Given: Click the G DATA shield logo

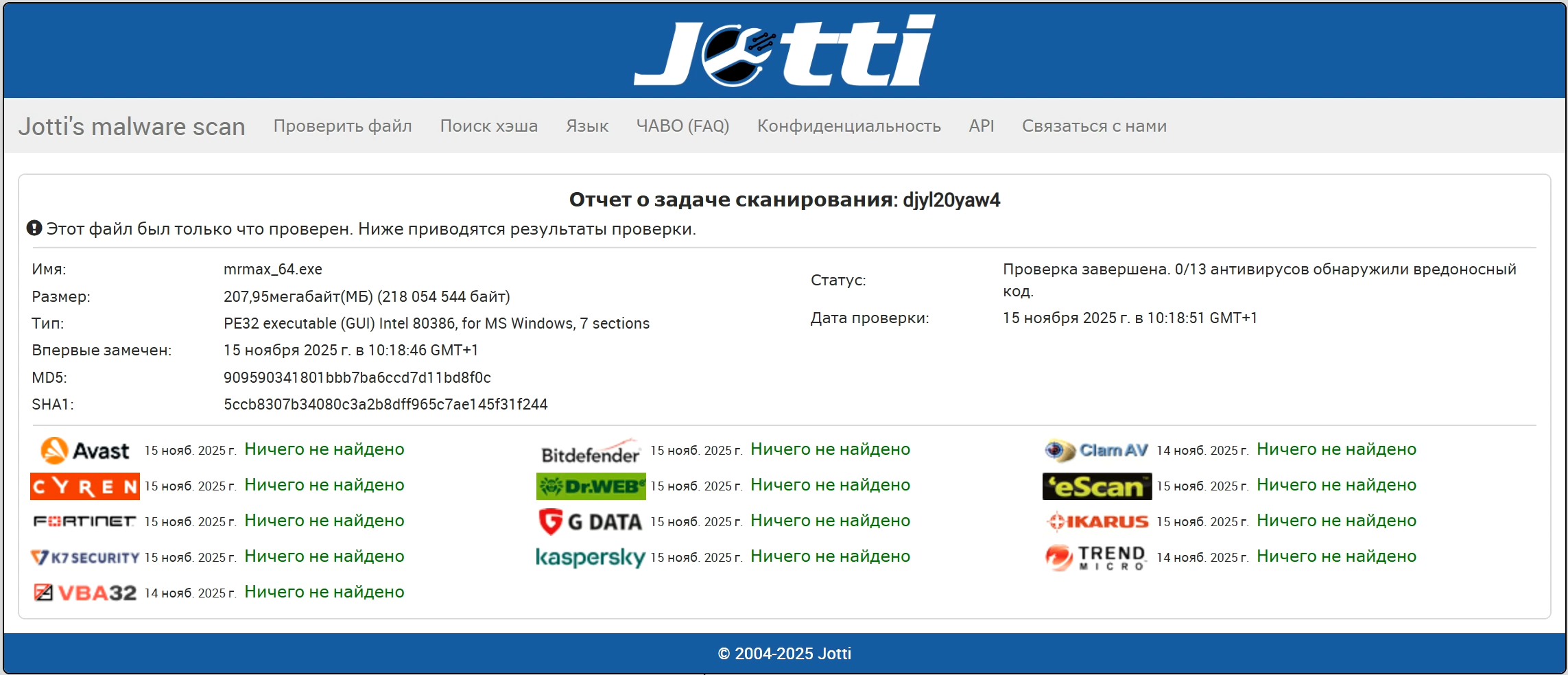Looking at the screenshot, I should click(x=591, y=522).
